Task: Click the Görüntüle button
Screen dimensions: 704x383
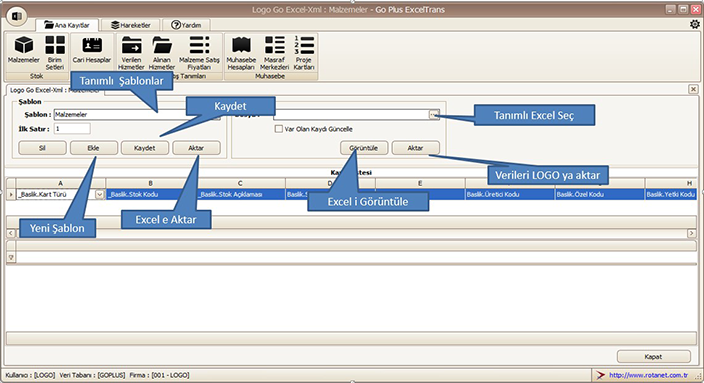Action: [364, 148]
